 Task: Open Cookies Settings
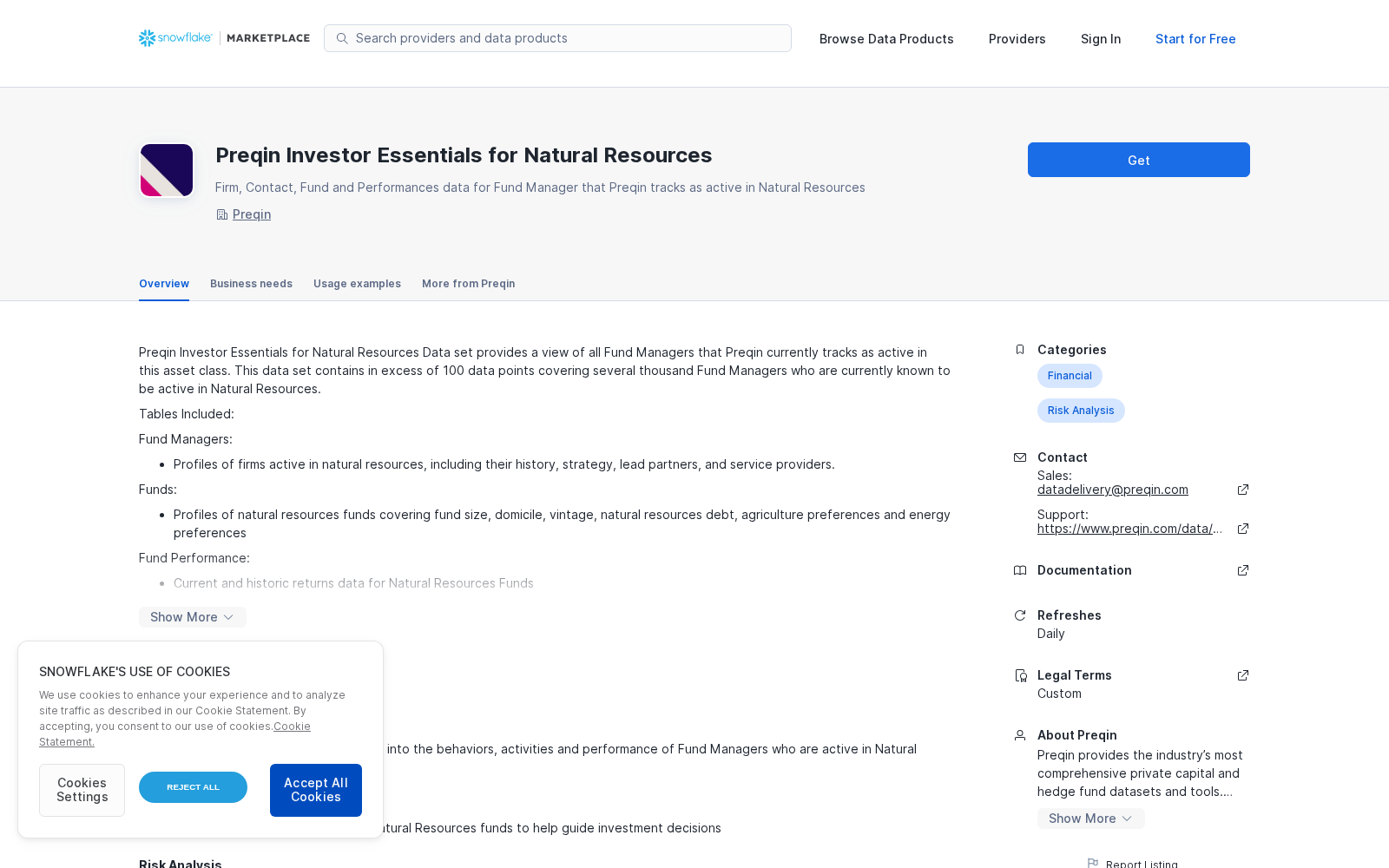pos(82,790)
